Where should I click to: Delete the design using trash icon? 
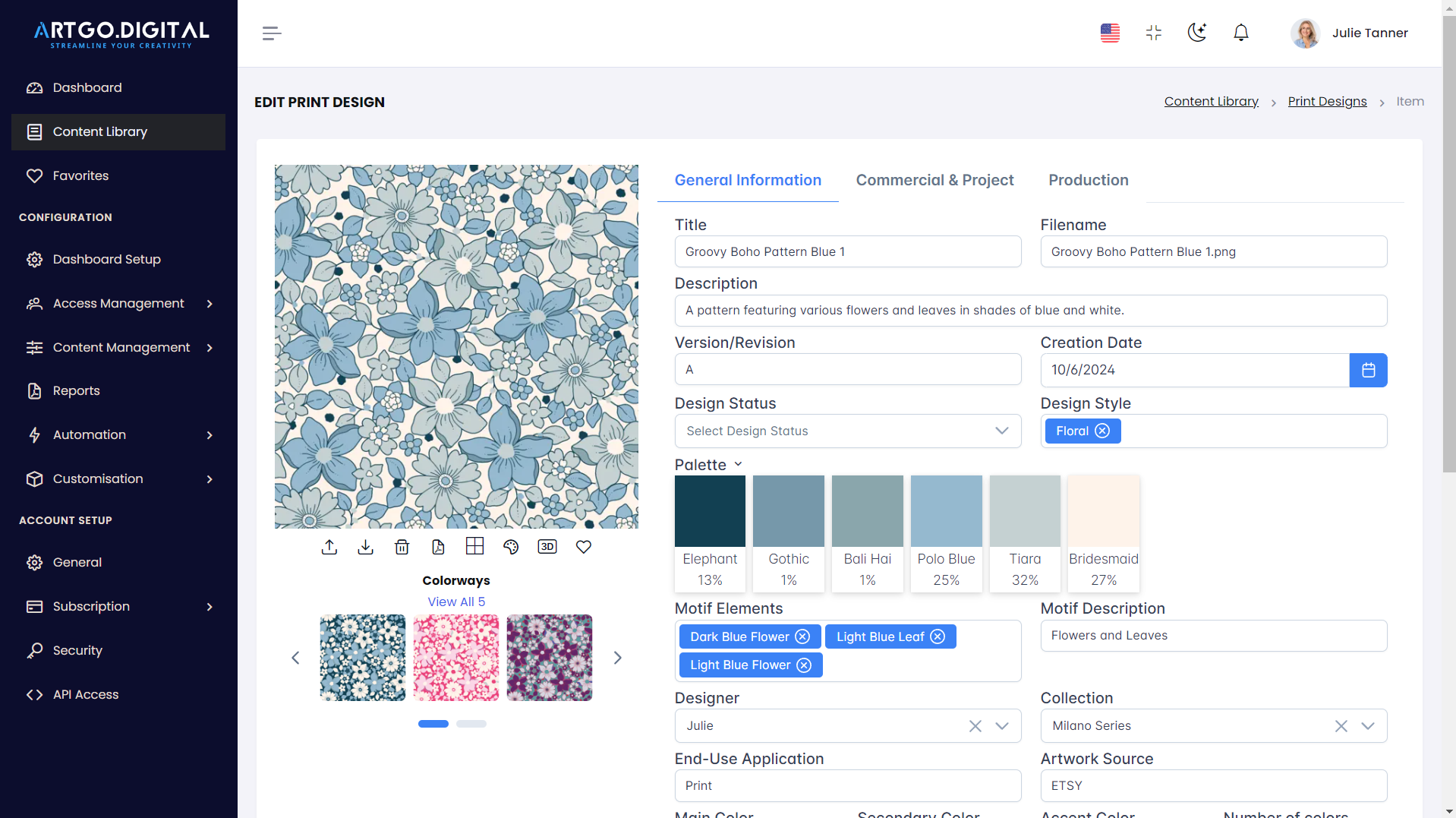coord(402,546)
